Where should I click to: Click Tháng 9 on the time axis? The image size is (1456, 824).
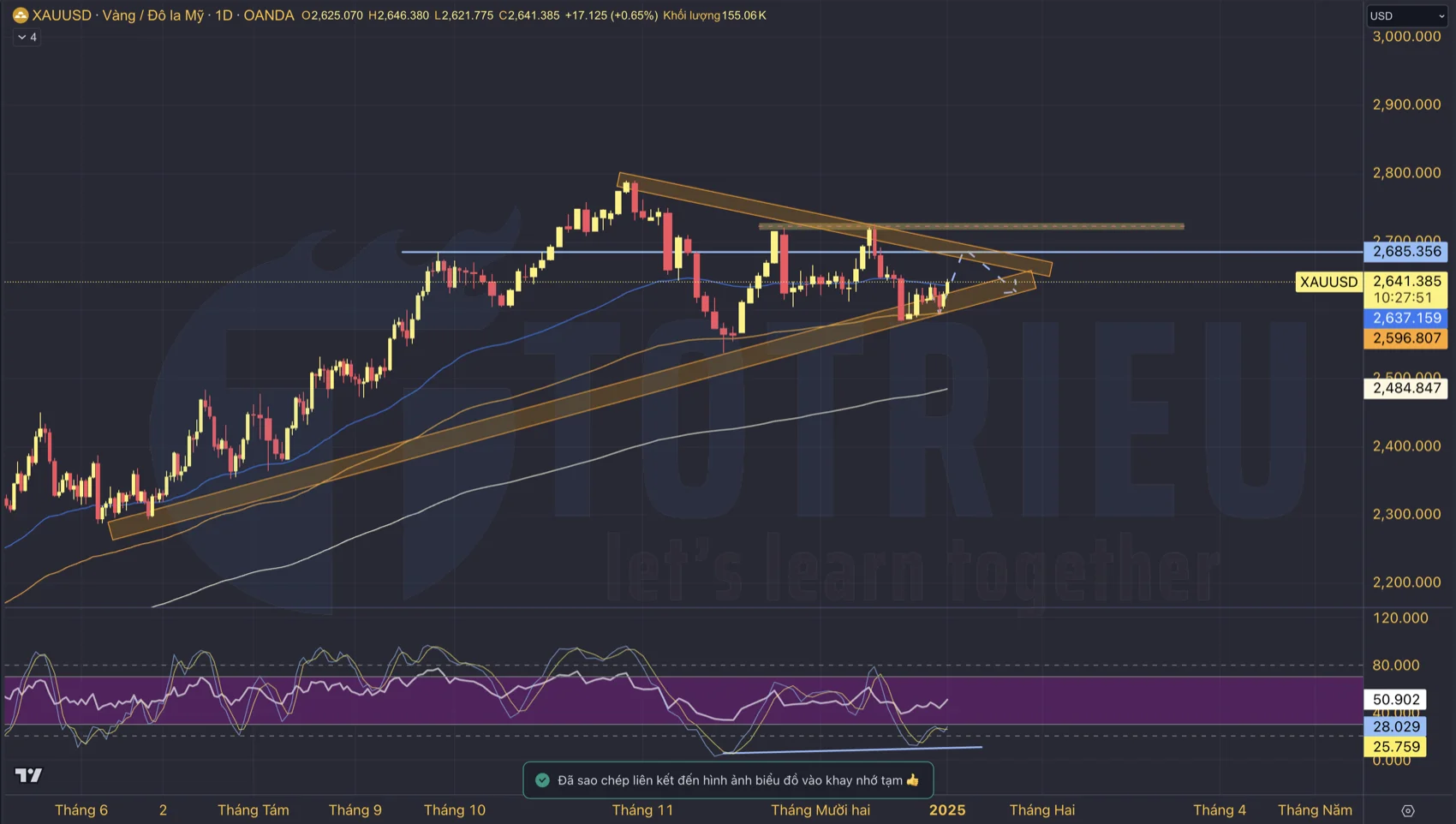tap(355, 810)
